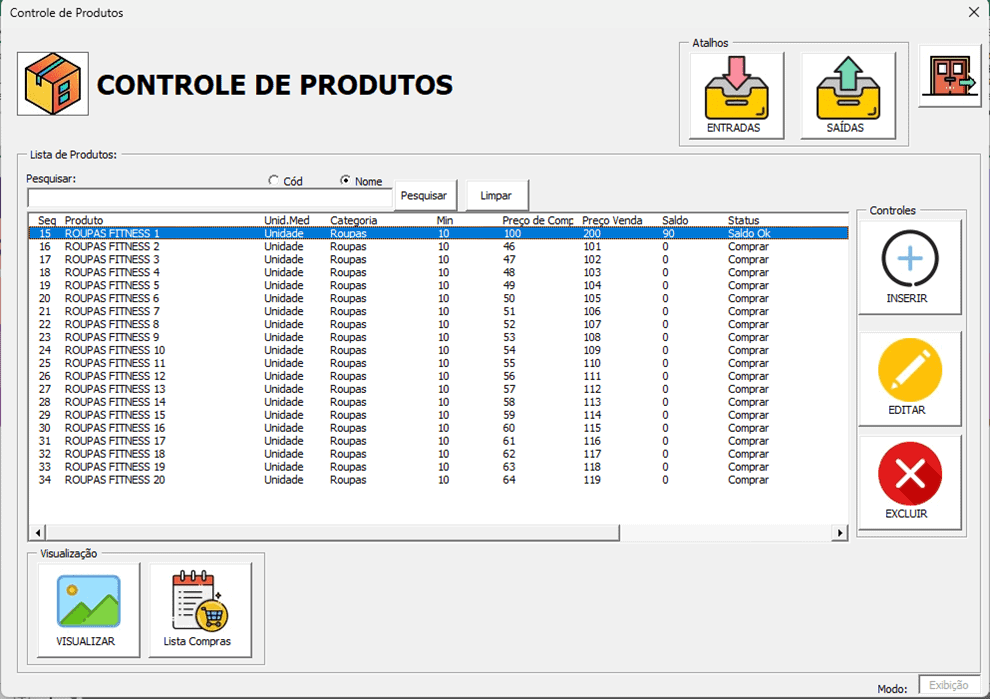Click into the Pesquisar text field

(x=209, y=199)
